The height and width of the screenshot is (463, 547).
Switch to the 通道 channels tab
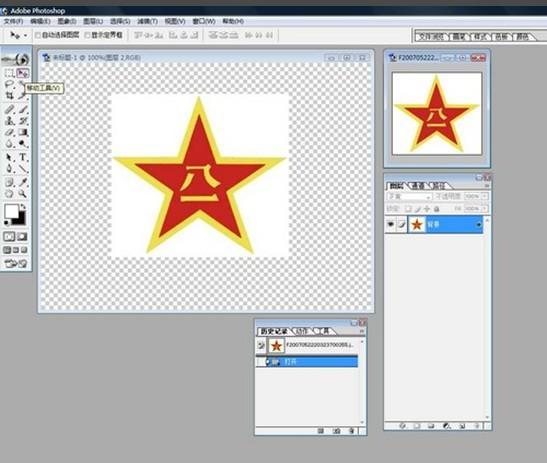coord(418,186)
